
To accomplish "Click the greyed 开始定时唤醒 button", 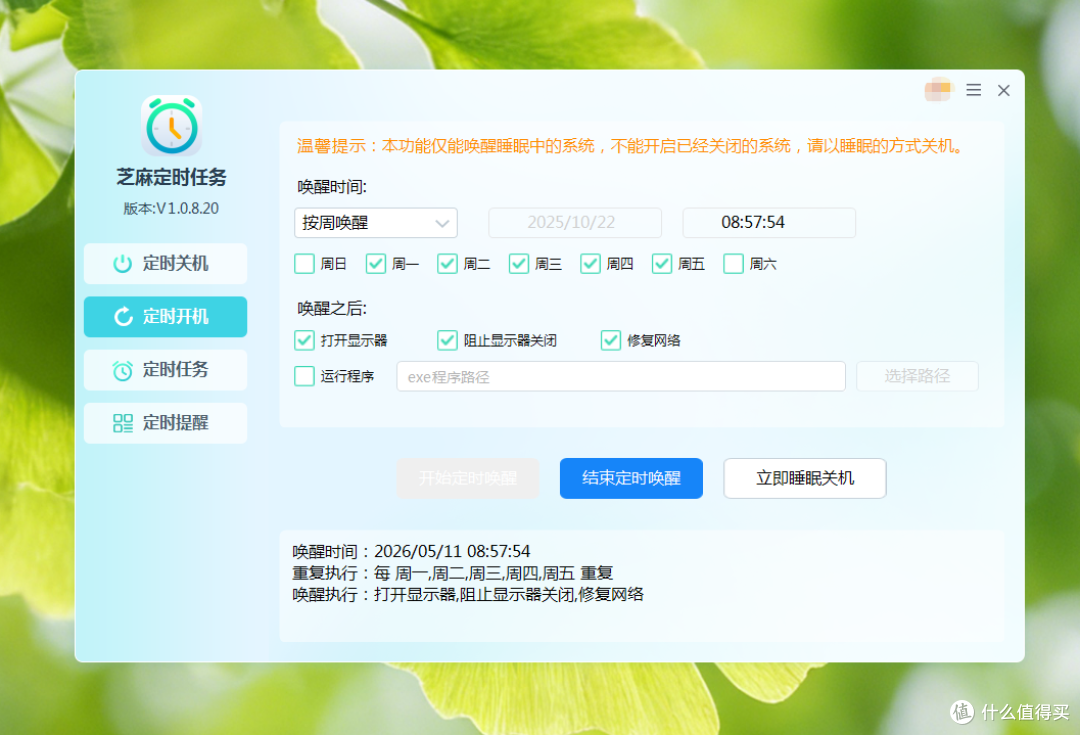I will (x=468, y=478).
